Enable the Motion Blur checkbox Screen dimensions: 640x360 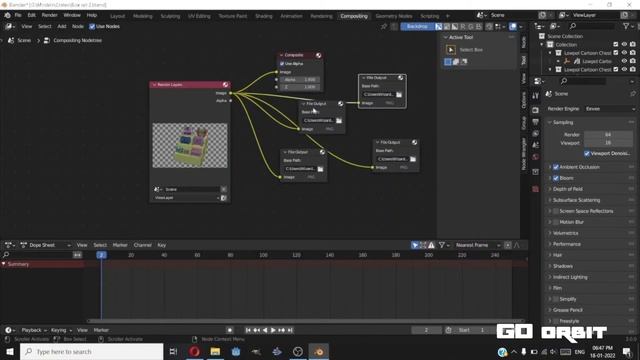click(x=556, y=222)
